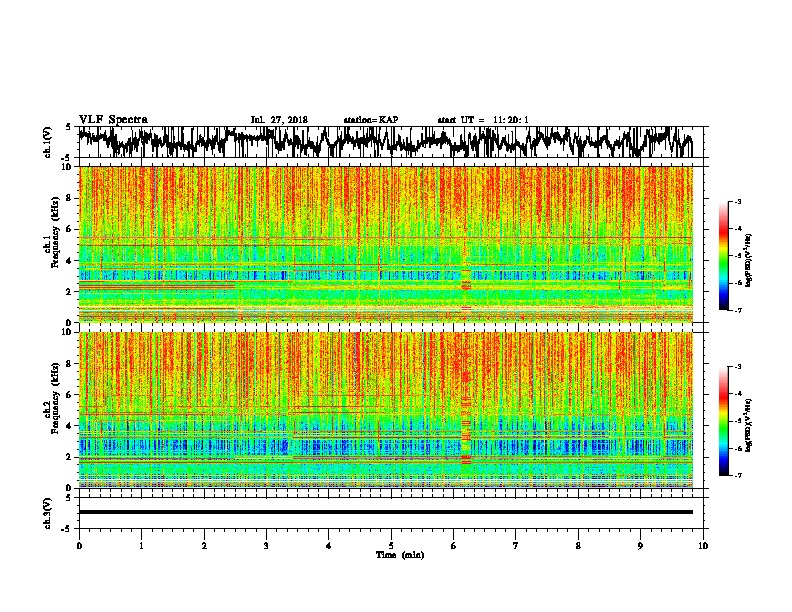Screen dimensions: 792x612
Task: Select the "start UT = 11:20:1" text
Action: point(482,120)
